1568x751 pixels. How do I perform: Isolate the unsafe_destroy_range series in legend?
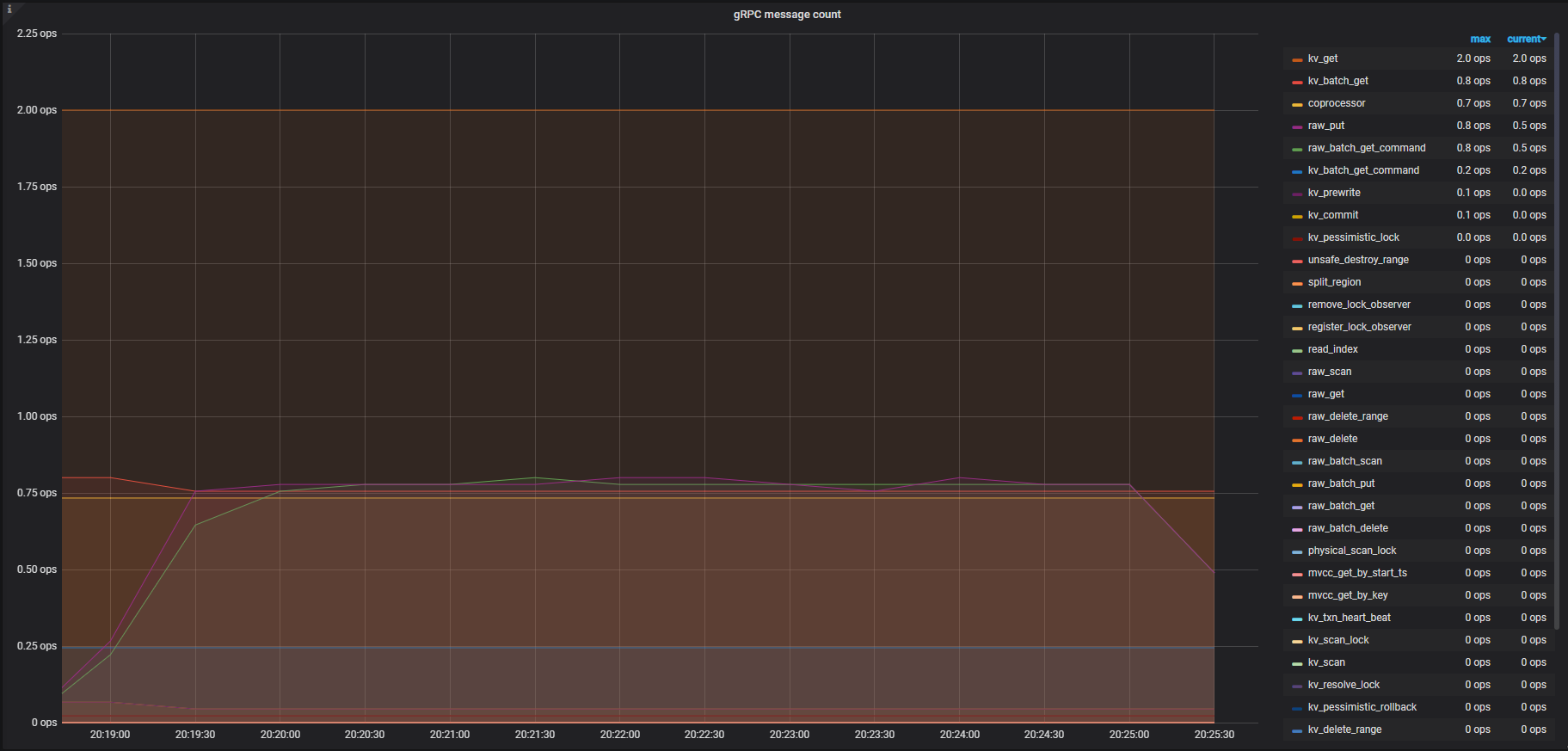tap(1358, 260)
